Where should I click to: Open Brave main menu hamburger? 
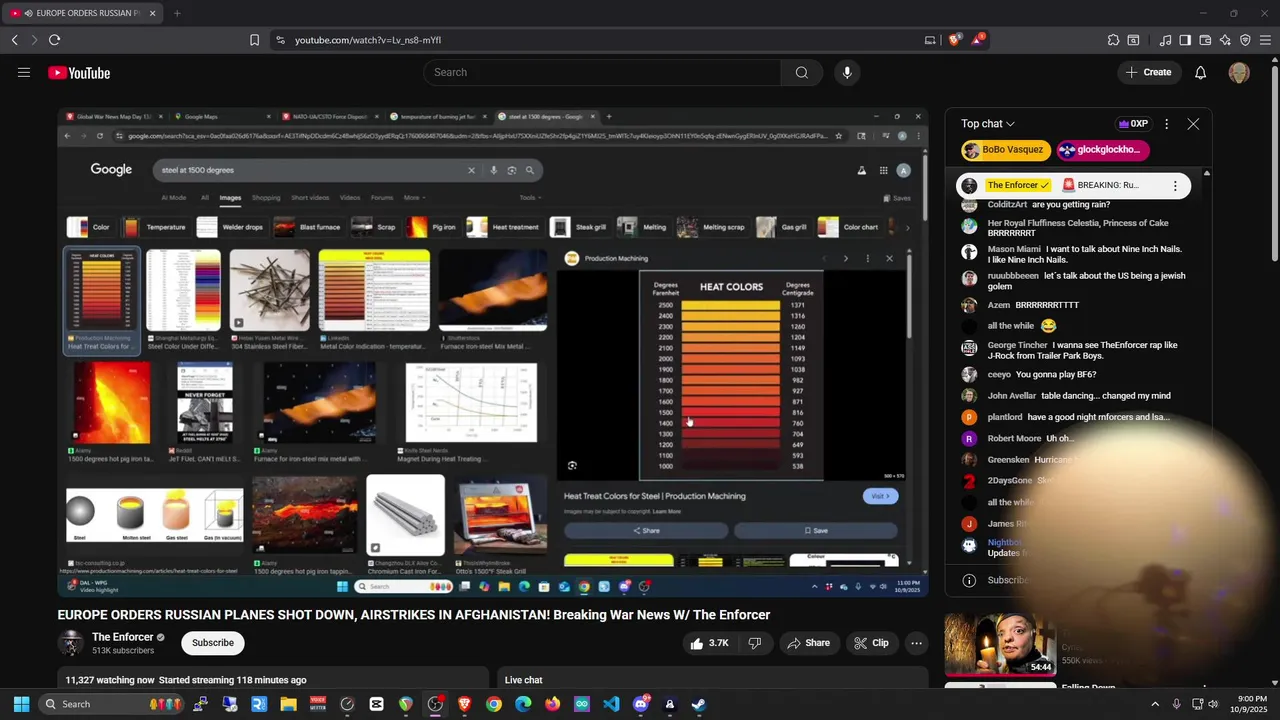point(1265,40)
